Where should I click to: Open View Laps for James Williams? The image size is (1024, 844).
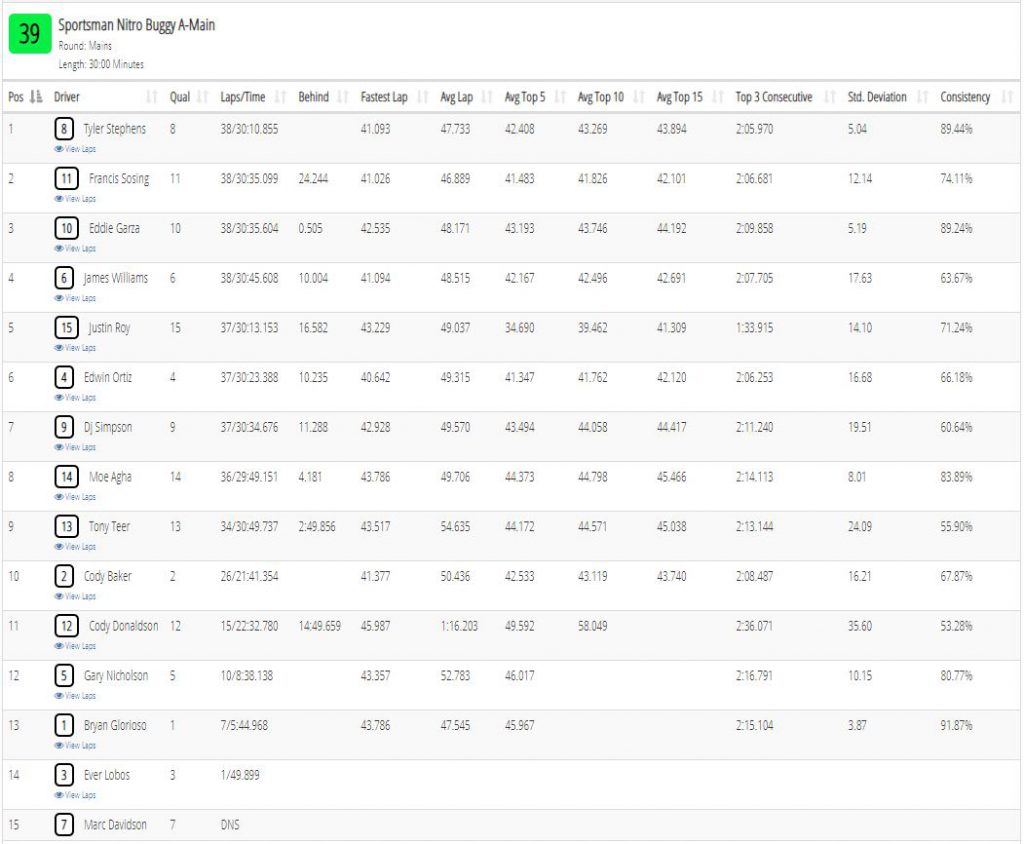pos(75,298)
